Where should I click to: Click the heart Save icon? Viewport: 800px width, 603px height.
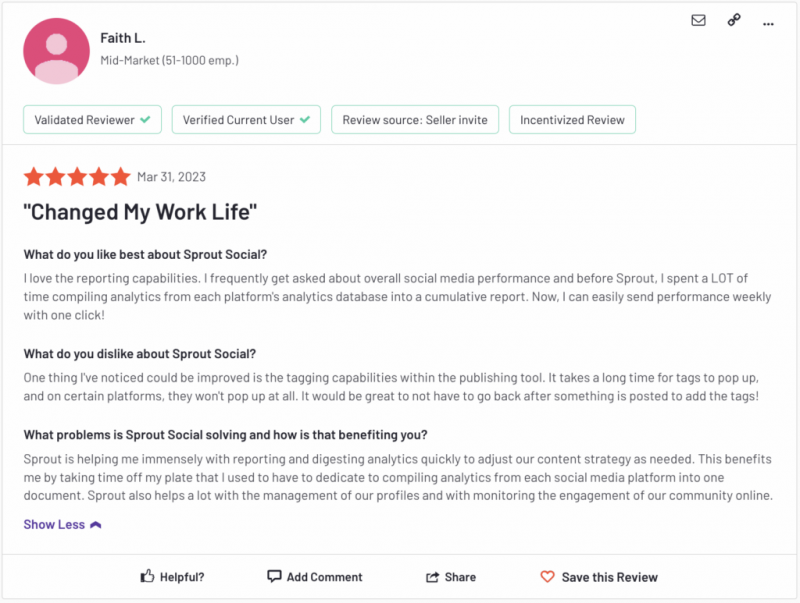pos(547,576)
